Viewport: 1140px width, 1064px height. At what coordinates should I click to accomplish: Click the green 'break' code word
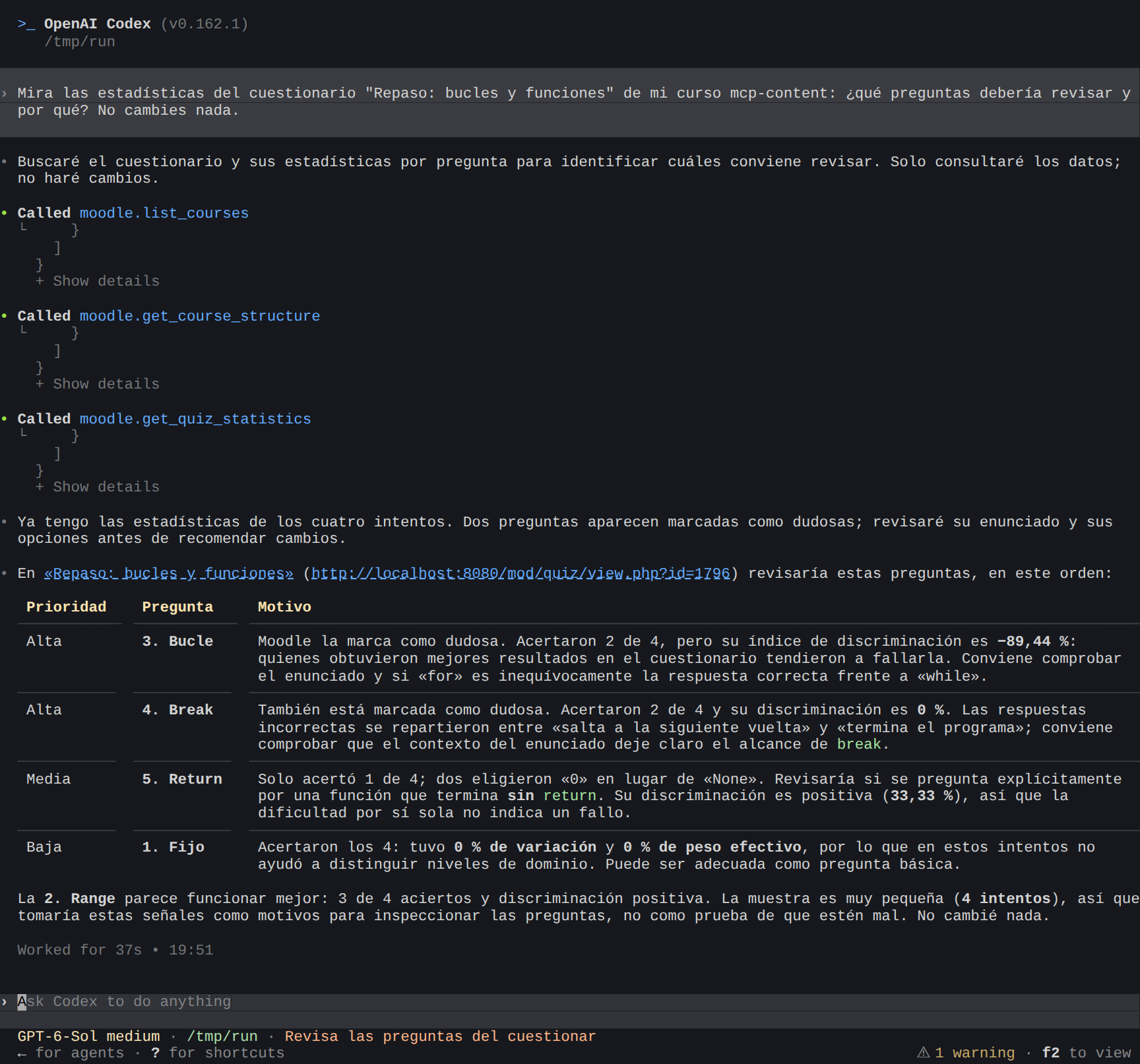coord(859,744)
